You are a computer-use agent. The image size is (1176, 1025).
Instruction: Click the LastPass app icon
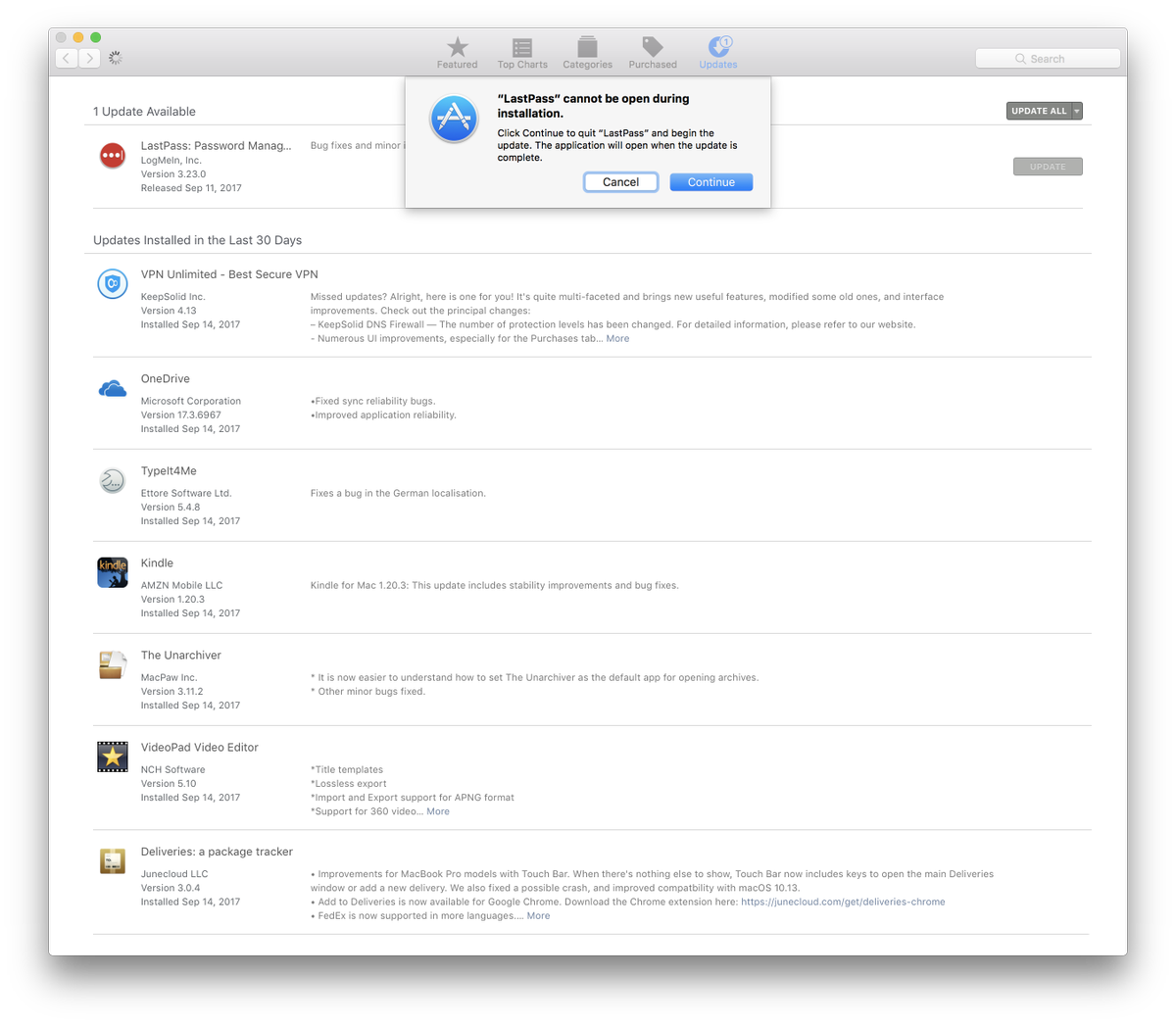tap(113, 155)
